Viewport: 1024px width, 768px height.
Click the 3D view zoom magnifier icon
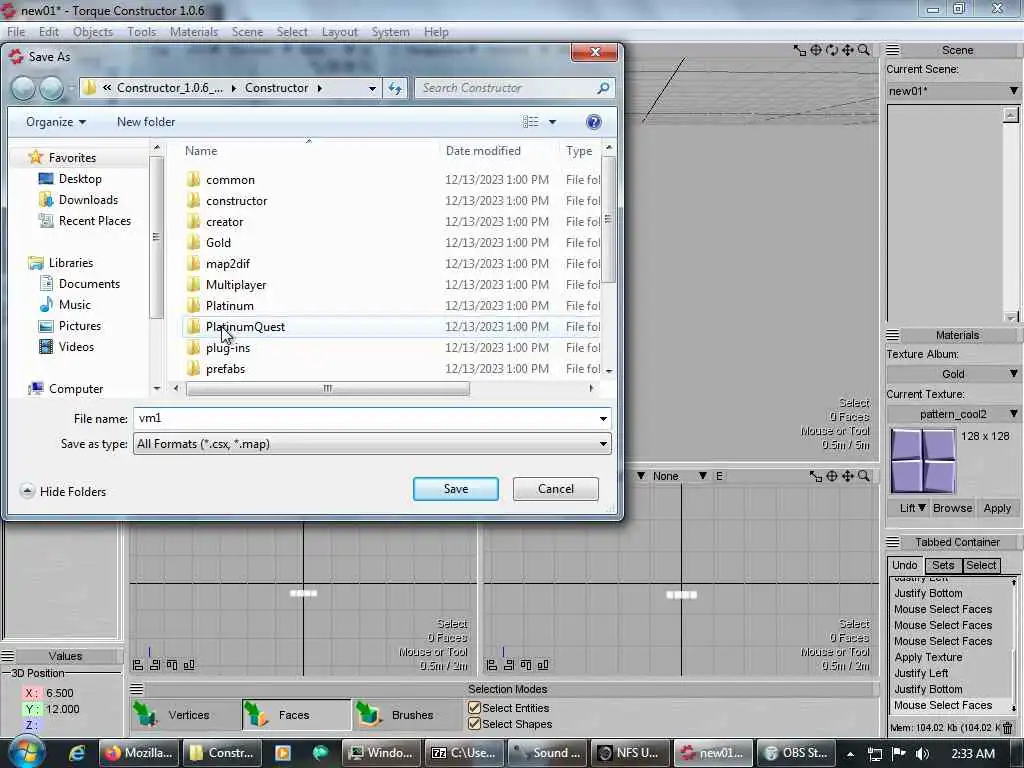tap(863, 50)
